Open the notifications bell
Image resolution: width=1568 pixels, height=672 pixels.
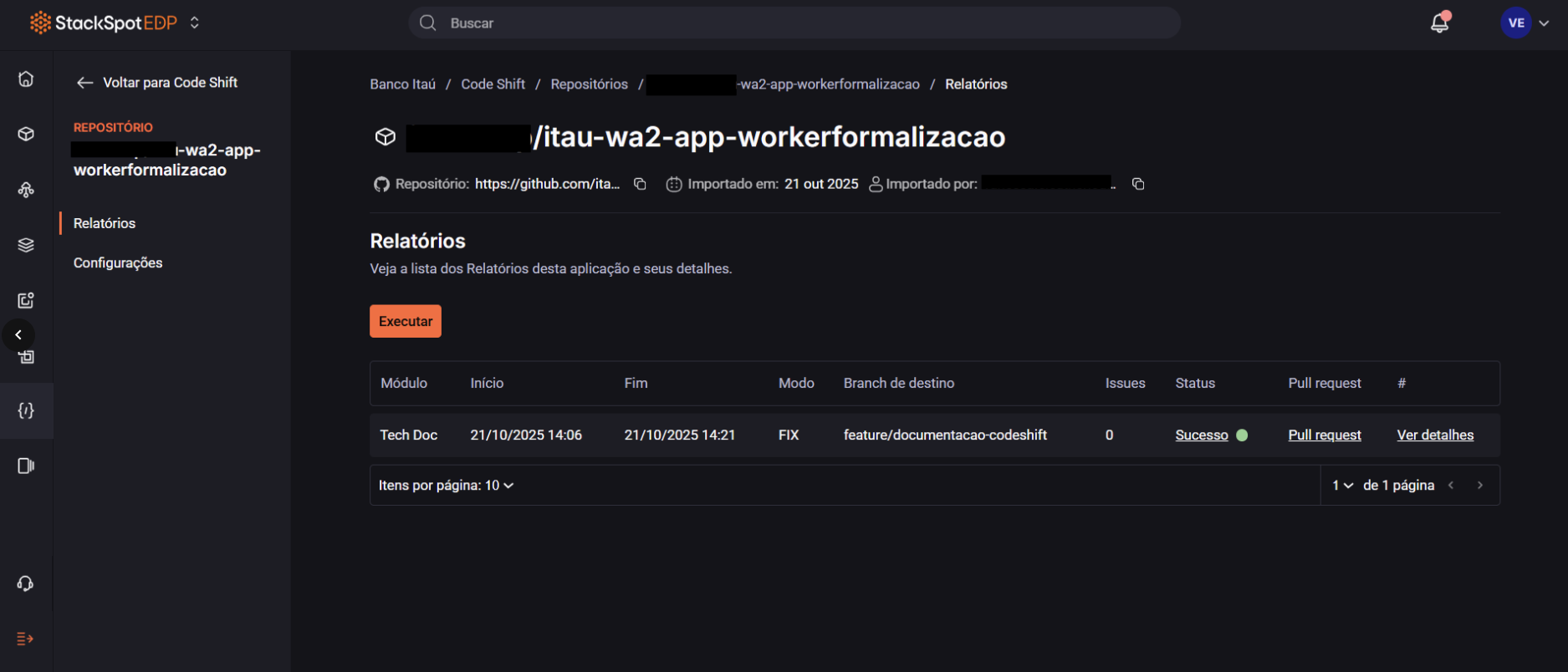pos(1439,23)
